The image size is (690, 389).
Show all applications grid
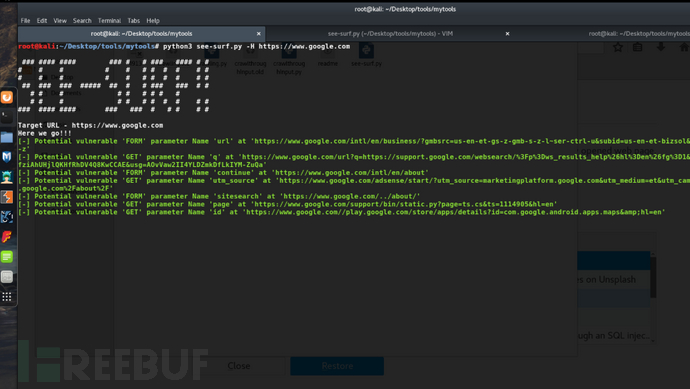pos(7,297)
